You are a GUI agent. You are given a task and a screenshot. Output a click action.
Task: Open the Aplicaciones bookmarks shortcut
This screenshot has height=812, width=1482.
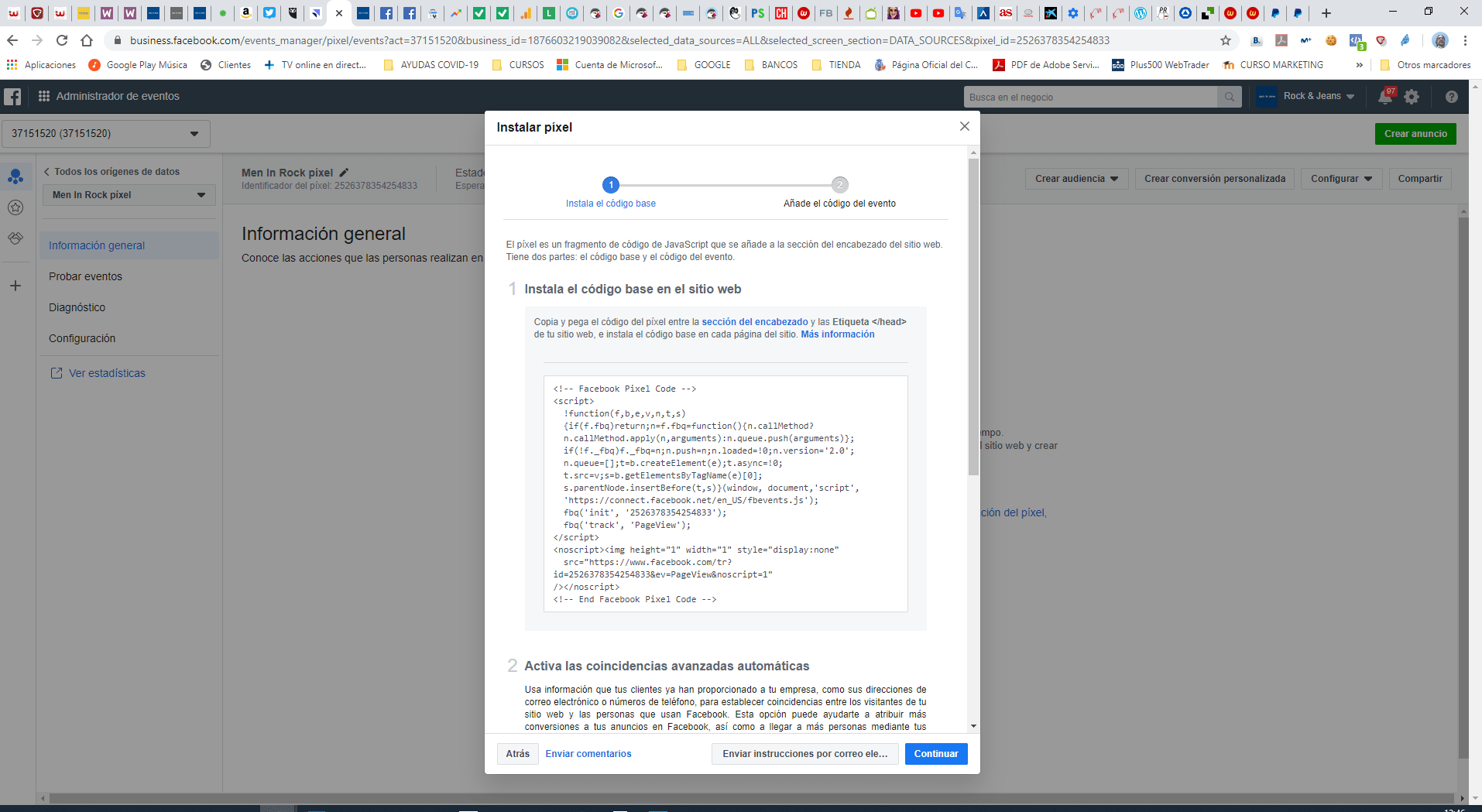coord(42,65)
